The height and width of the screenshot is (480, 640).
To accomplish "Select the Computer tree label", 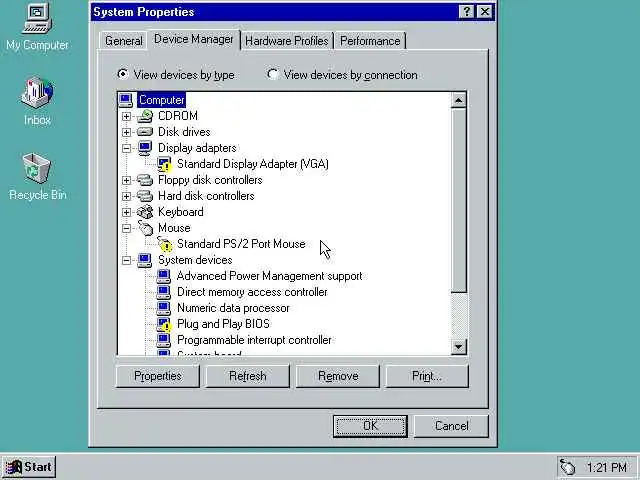I will 162,100.
